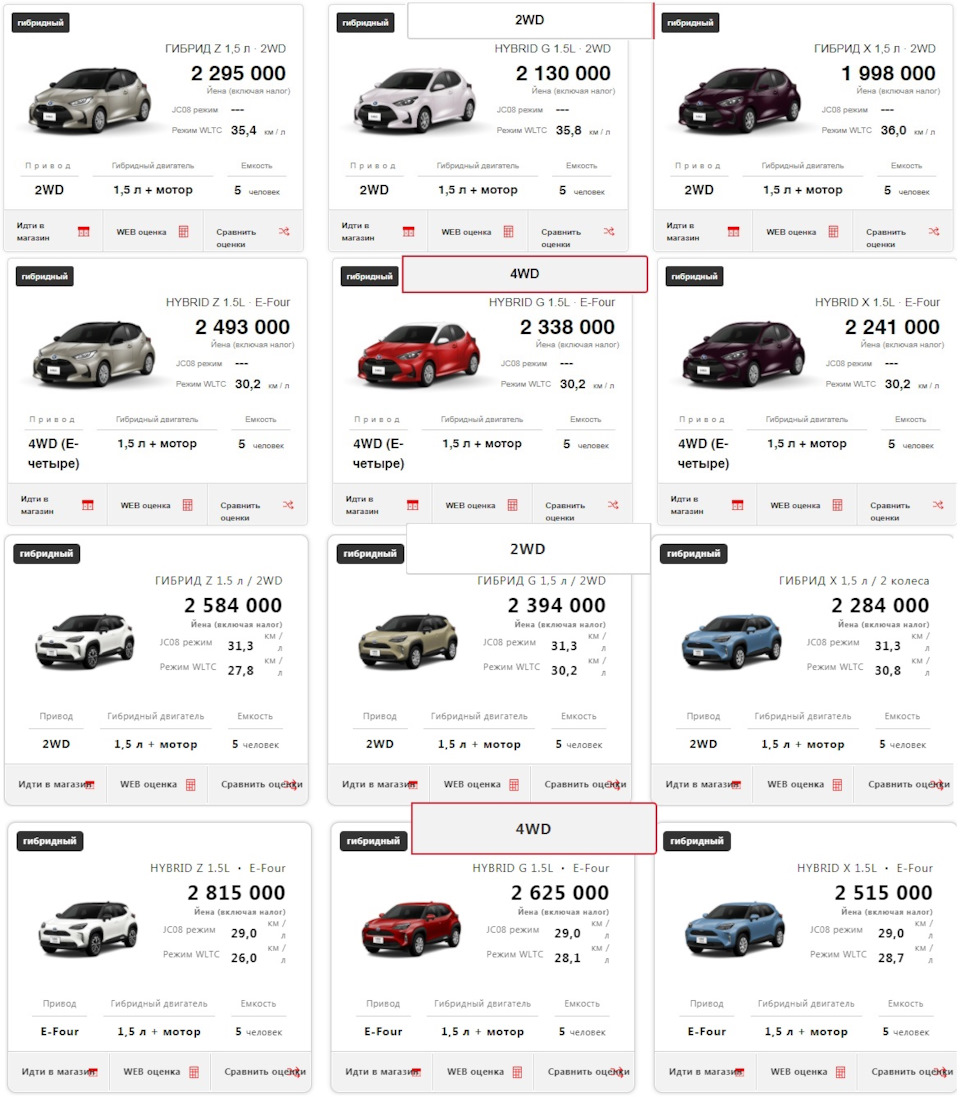This screenshot has width=960, height=1097.
Task: Click the price "2 338 000"
Action: [x=567, y=327]
